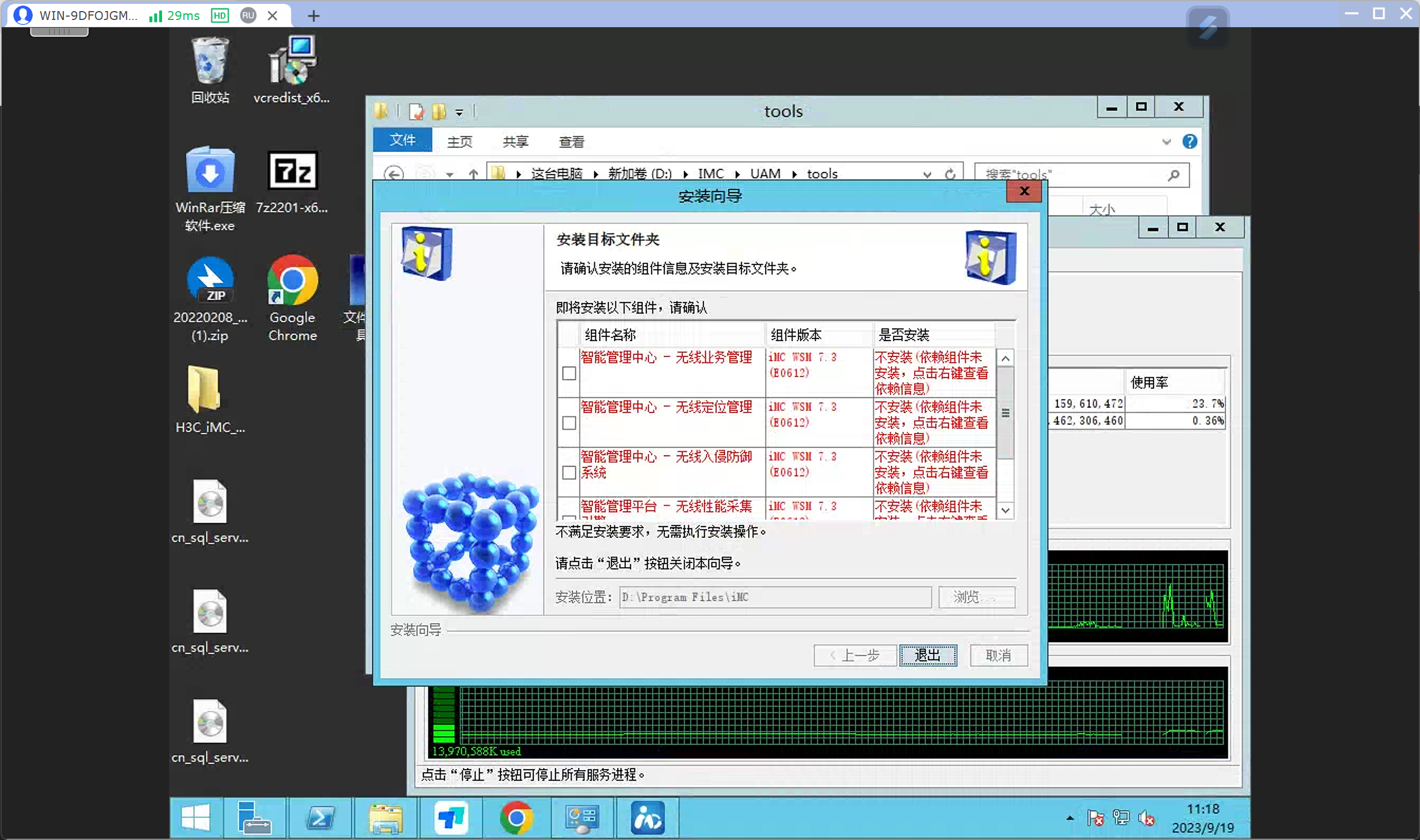The width and height of the screenshot is (1420, 840).
Task: Open the 文件 ribbon tab
Action: tap(402, 140)
